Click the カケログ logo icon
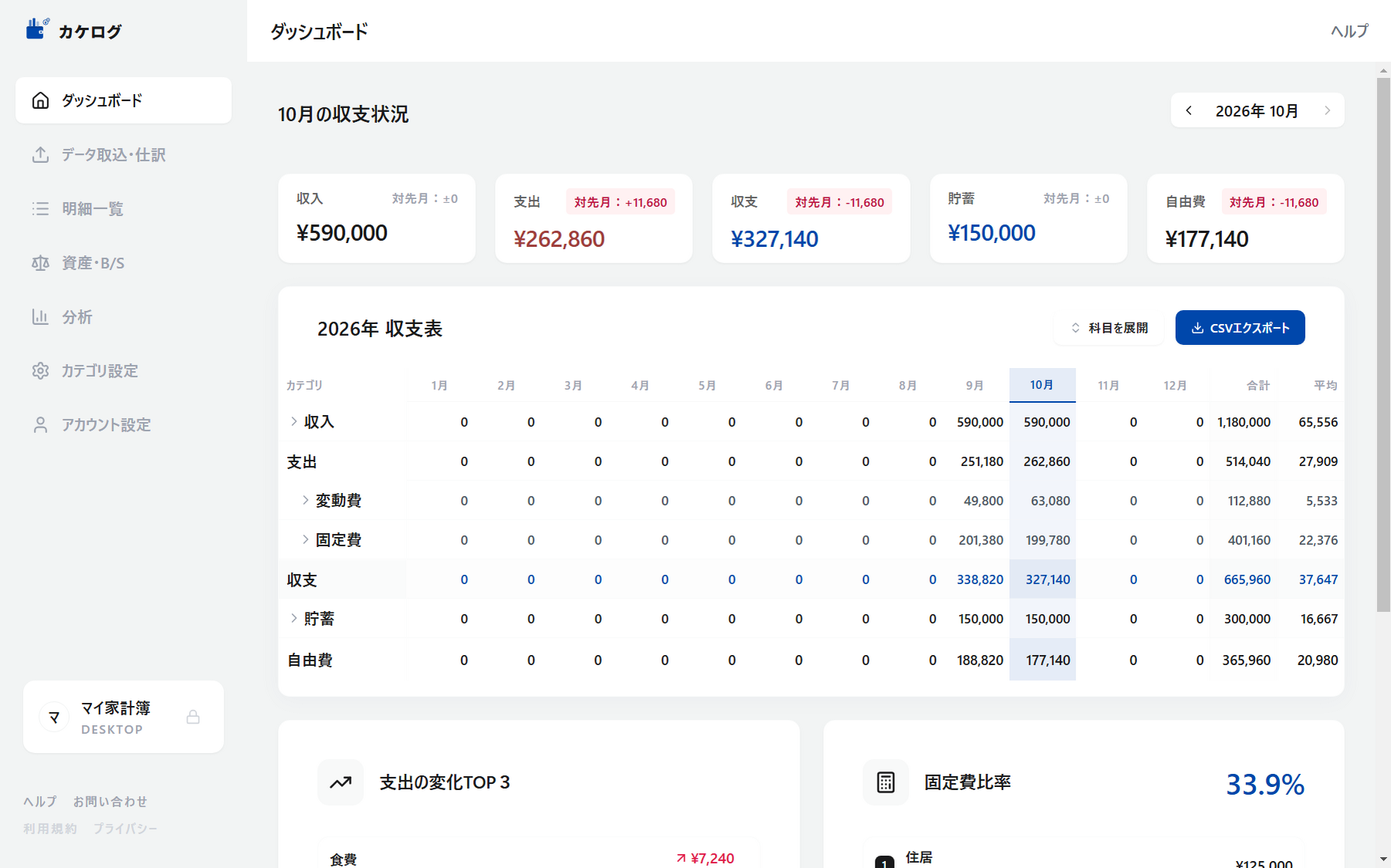Viewport: 1391px width, 868px height. pyautogui.click(x=37, y=29)
